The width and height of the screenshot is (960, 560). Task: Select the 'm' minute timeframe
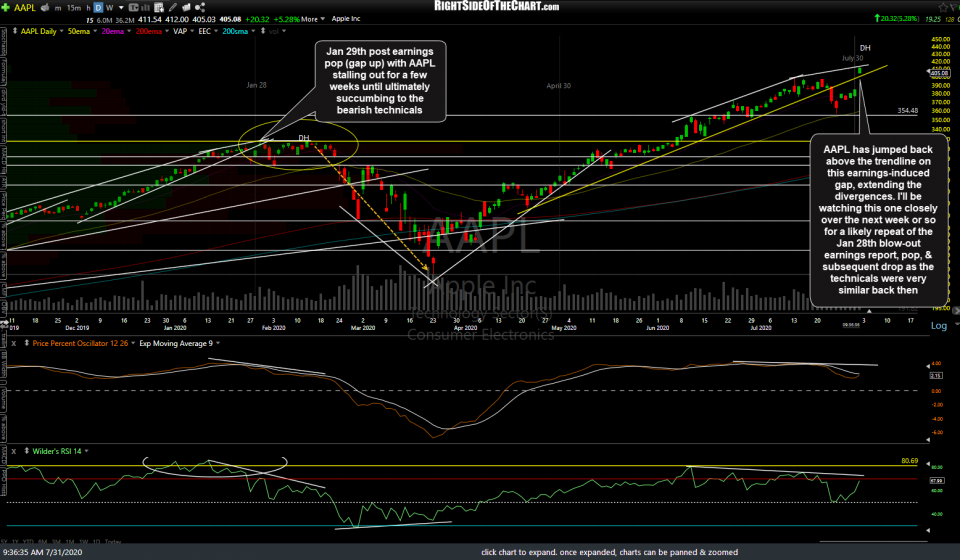tap(58, 8)
